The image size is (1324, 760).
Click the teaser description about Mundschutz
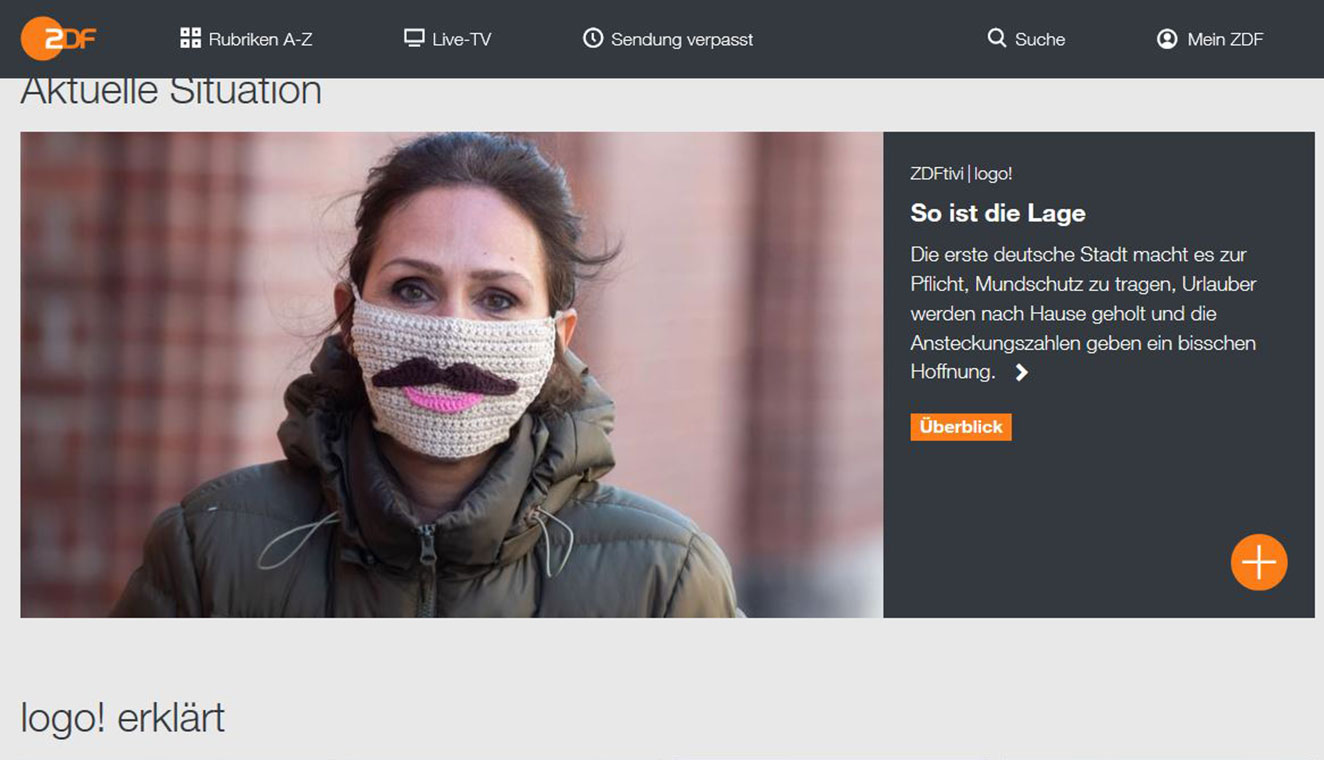pos(1083,312)
